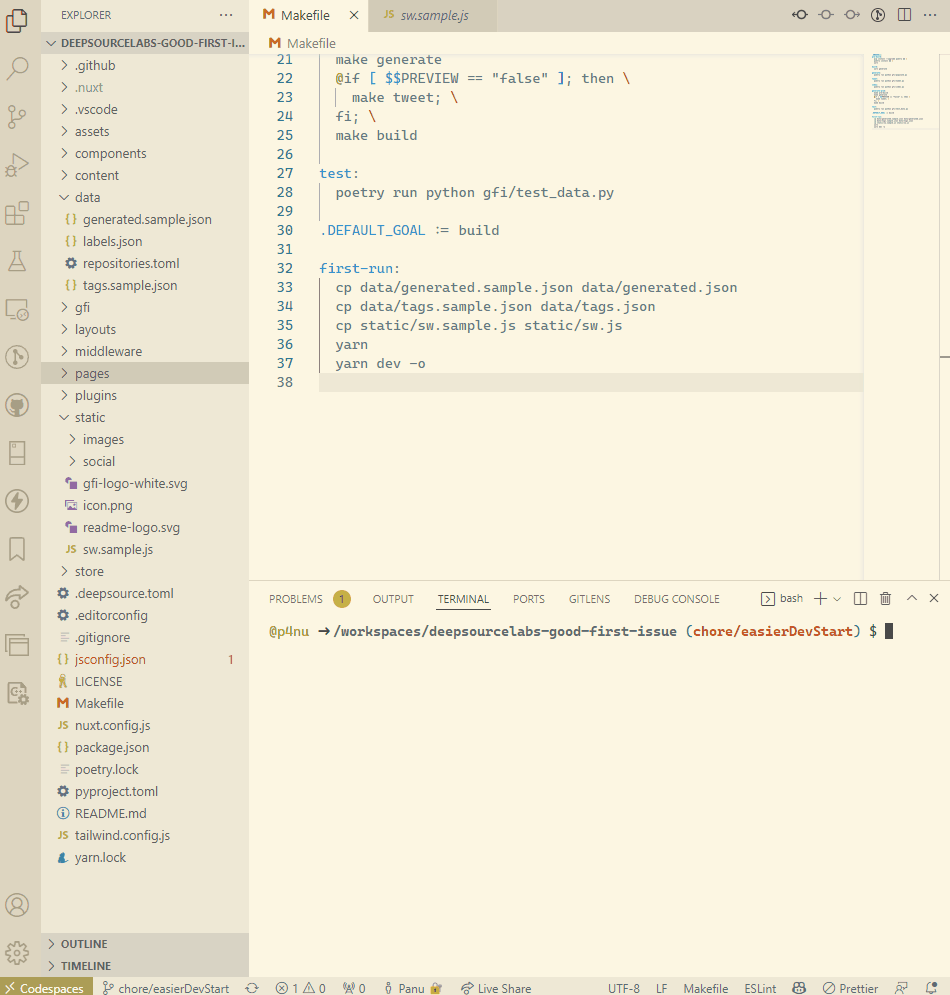950x995 pixels.
Task: Close the Makefile editor tab
Action: (354, 15)
